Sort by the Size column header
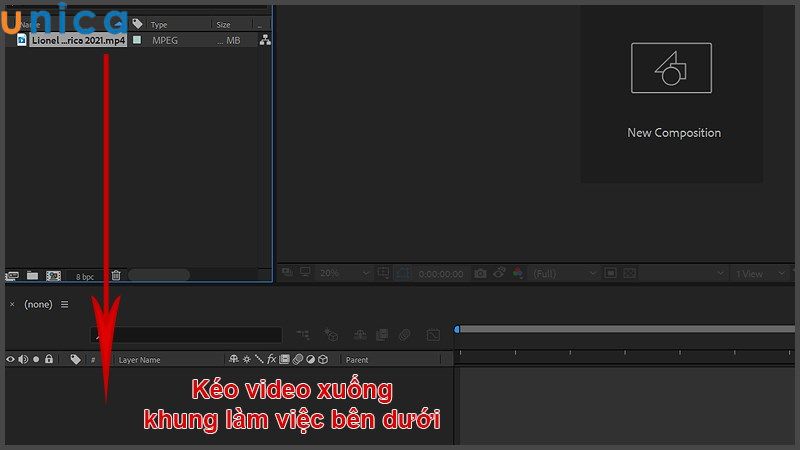This screenshot has height=450, width=800. (x=223, y=24)
